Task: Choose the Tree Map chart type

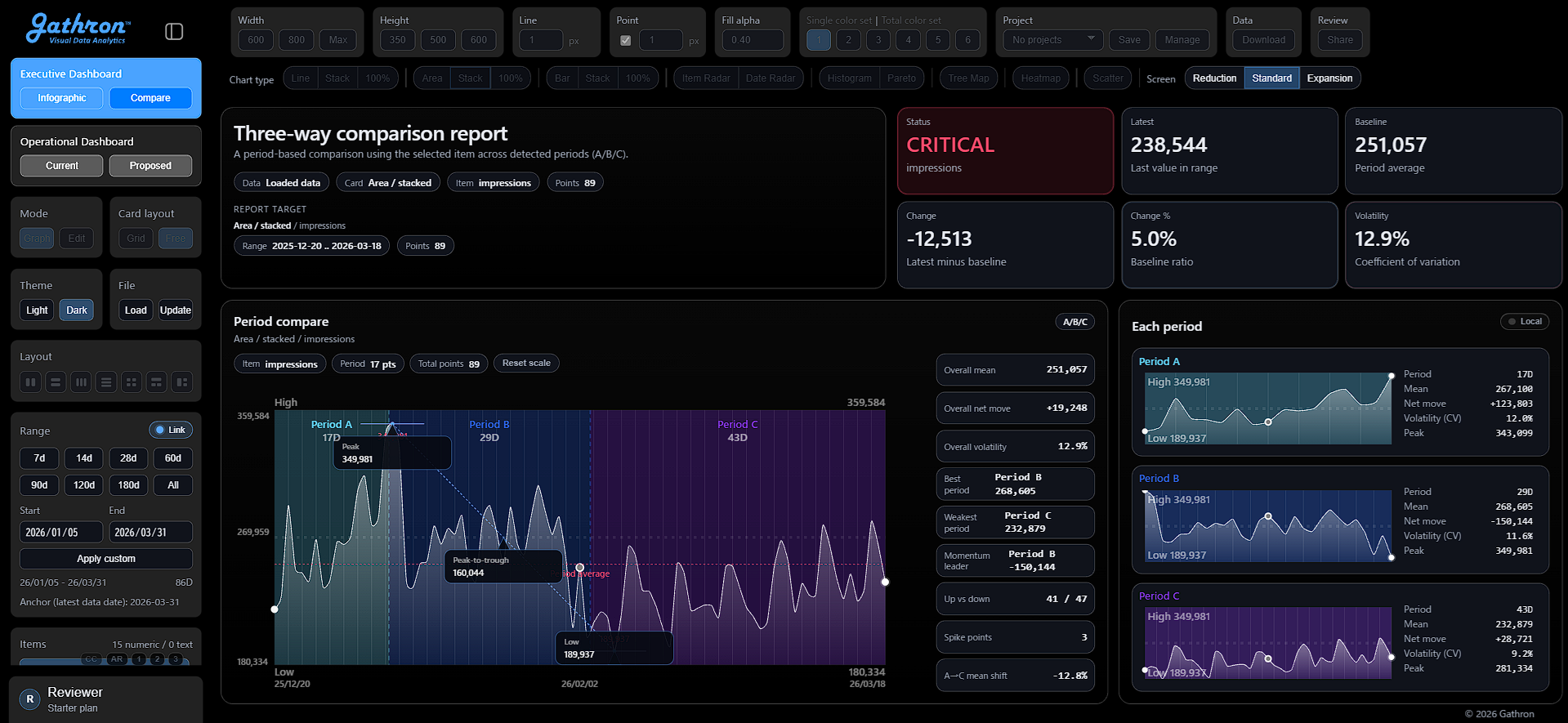Action: click(x=968, y=78)
